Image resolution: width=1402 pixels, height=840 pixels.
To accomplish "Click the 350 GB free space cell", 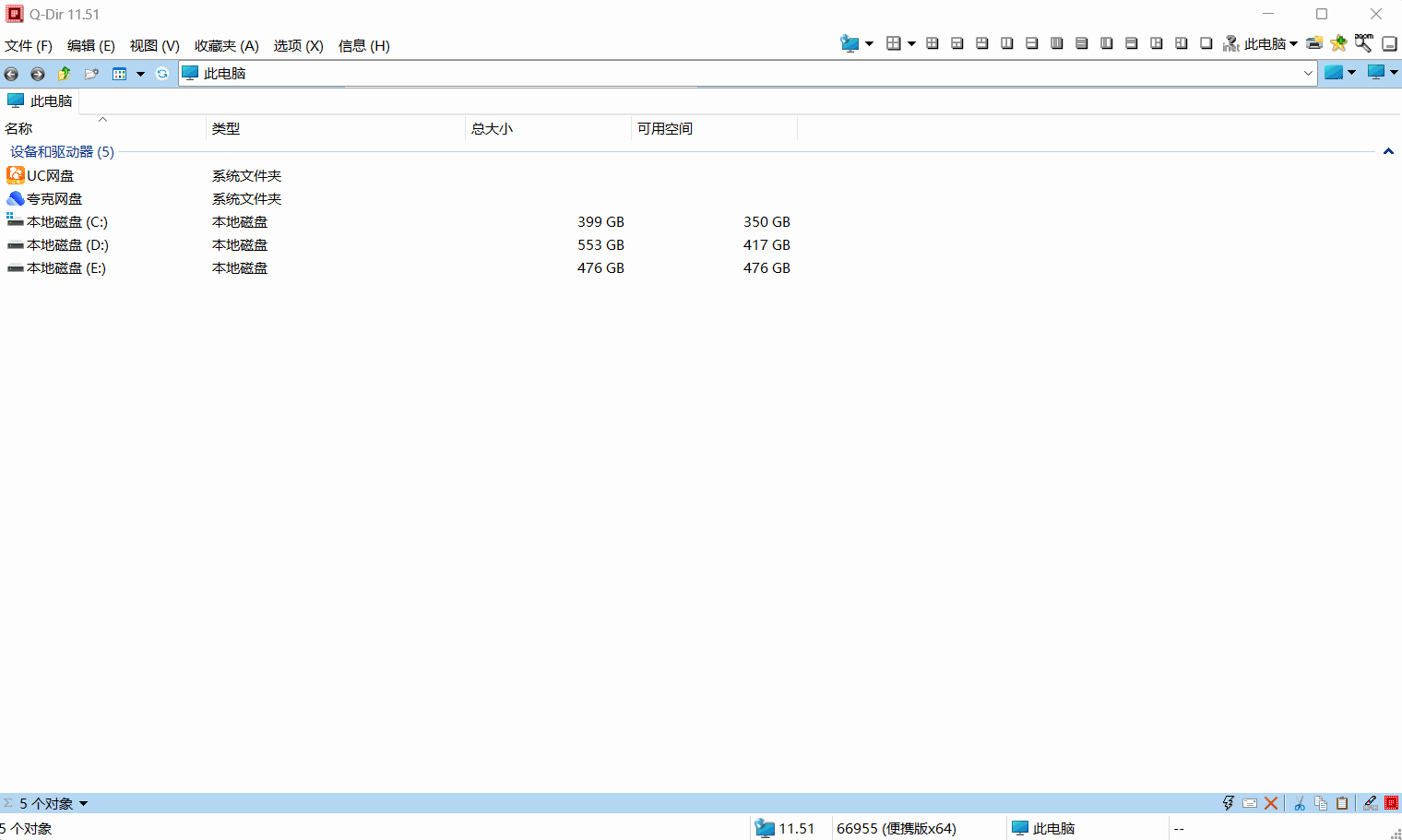I will [766, 221].
